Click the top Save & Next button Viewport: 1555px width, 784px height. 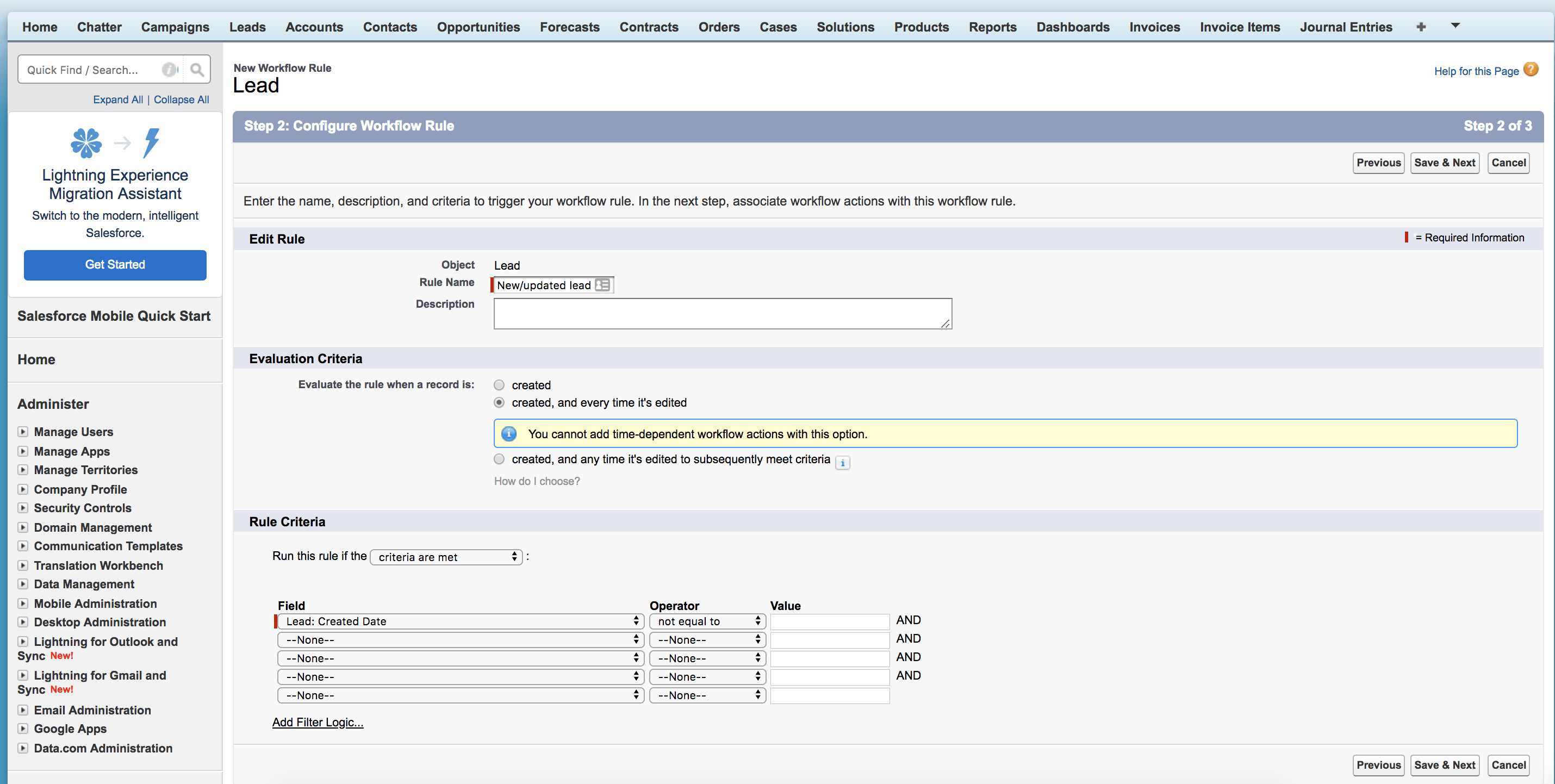click(1445, 163)
